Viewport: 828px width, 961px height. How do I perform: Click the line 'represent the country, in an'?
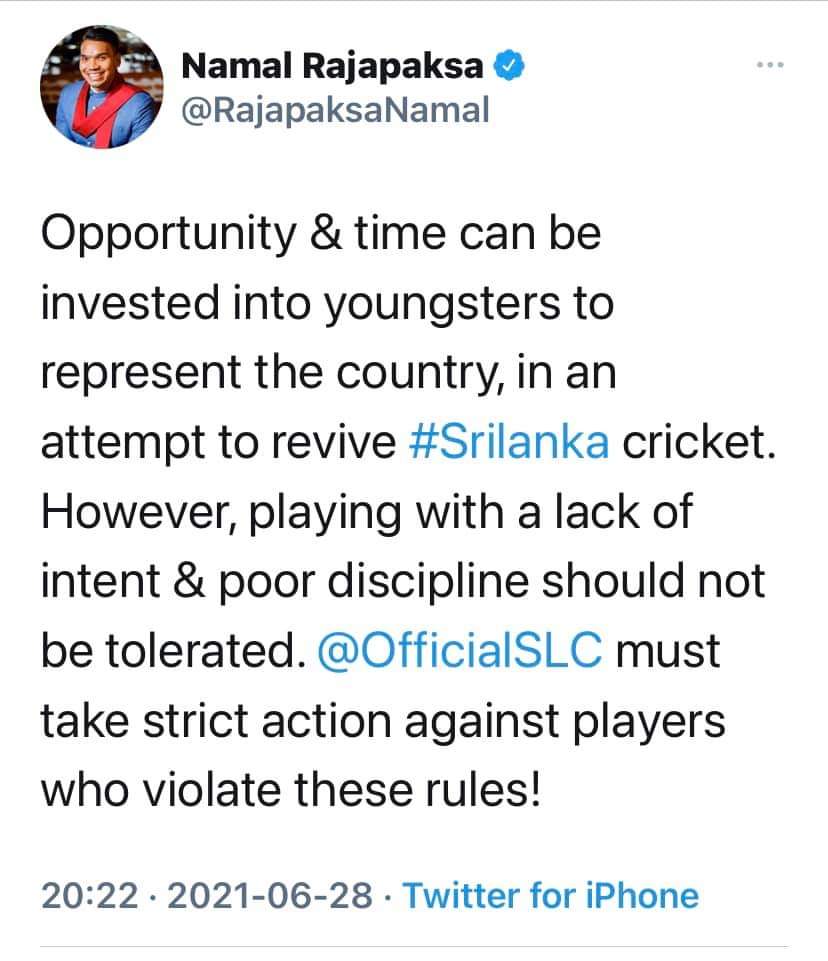pos(329,374)
